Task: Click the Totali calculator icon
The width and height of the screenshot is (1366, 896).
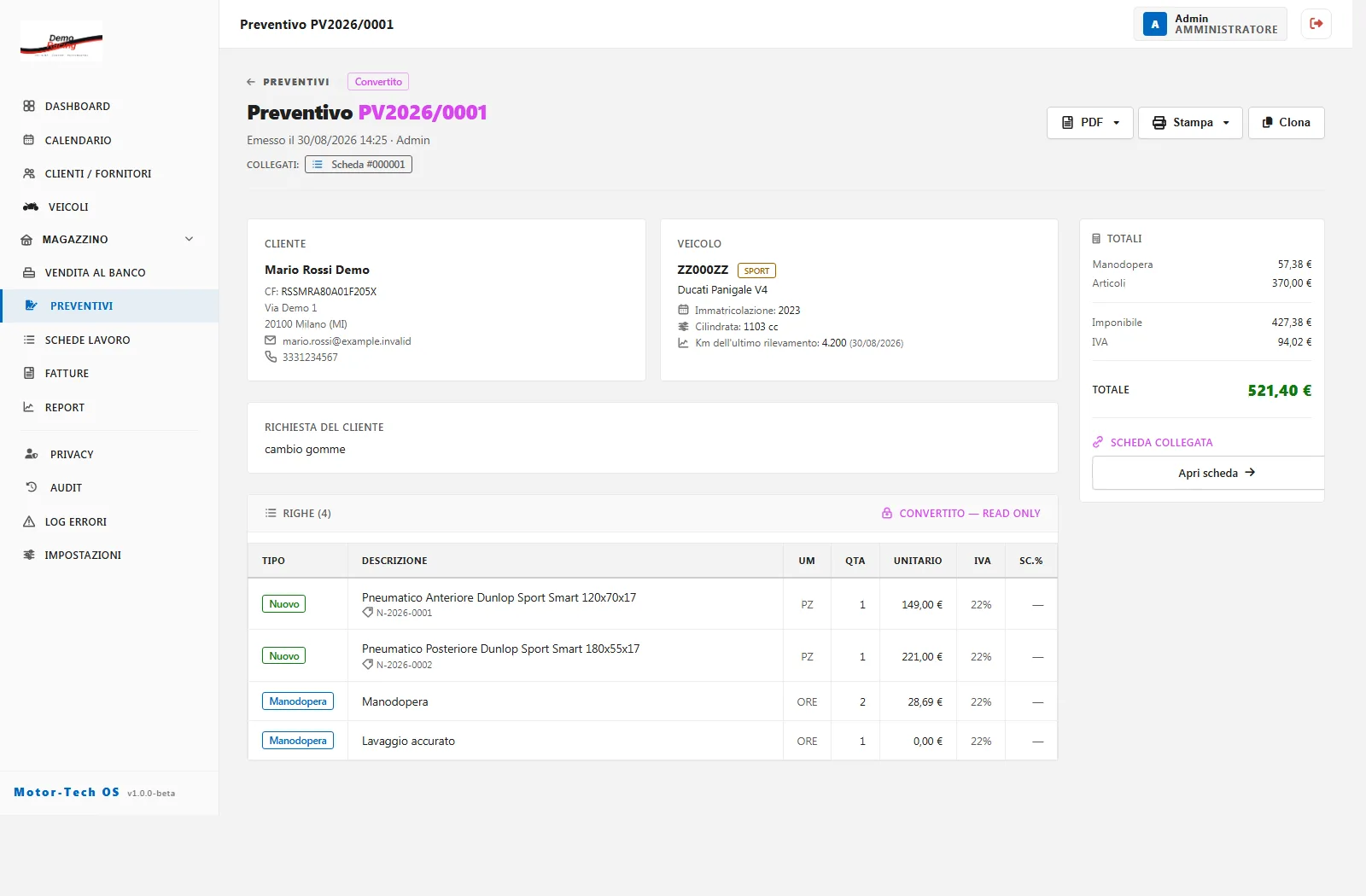Action: tap(1096, 239)
